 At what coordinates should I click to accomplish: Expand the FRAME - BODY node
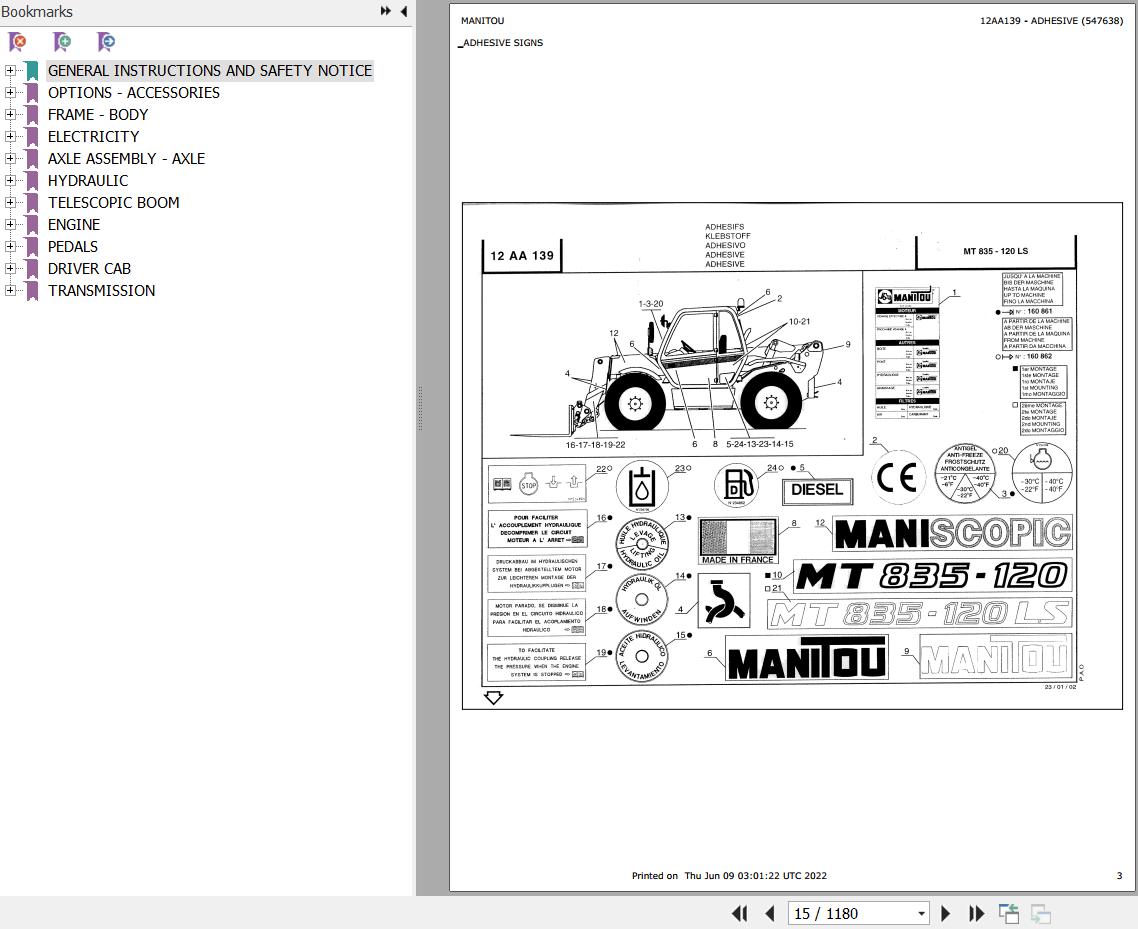tap(10, 115)
